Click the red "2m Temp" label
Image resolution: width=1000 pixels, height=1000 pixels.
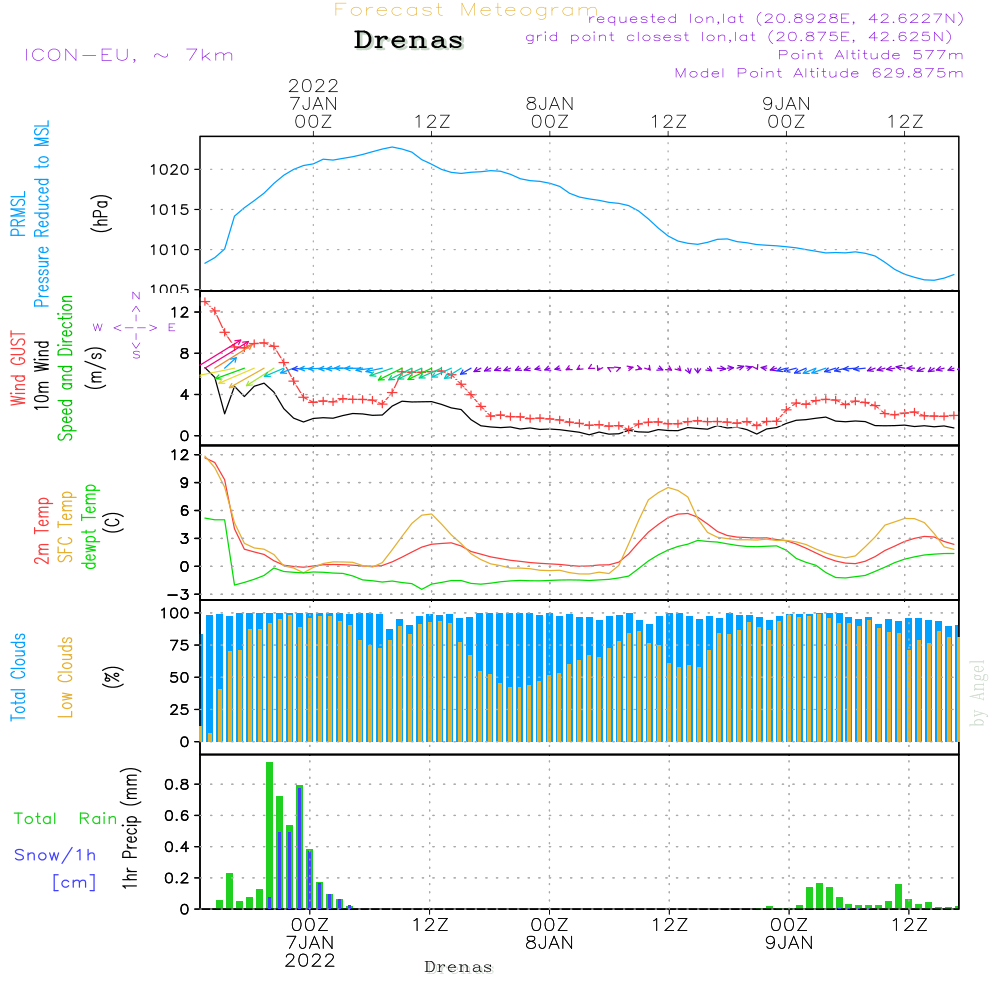41,531
